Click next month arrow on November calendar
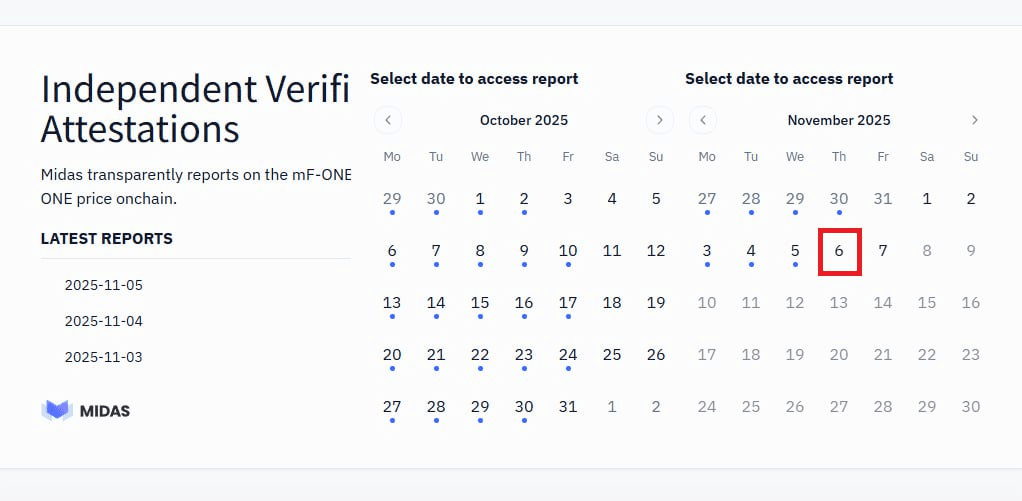This screenshot has height=501, width=1022. [x=974, y=120]
